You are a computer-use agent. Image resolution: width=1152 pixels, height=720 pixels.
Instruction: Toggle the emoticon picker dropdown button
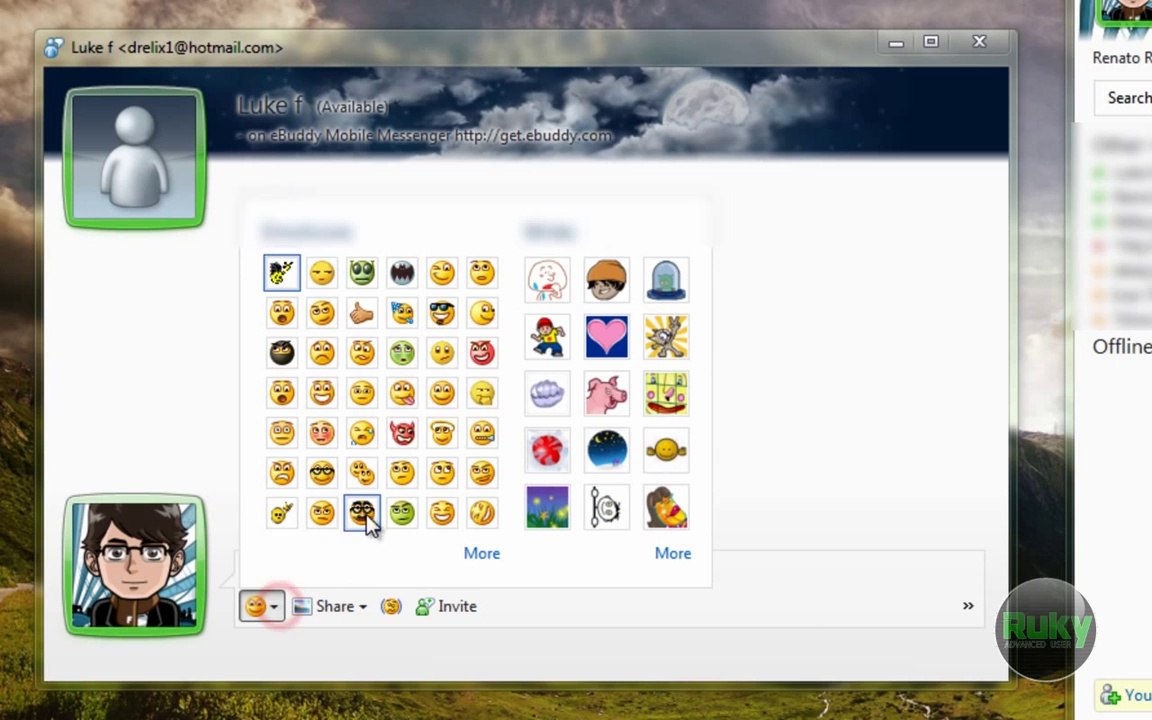point(262,606)
